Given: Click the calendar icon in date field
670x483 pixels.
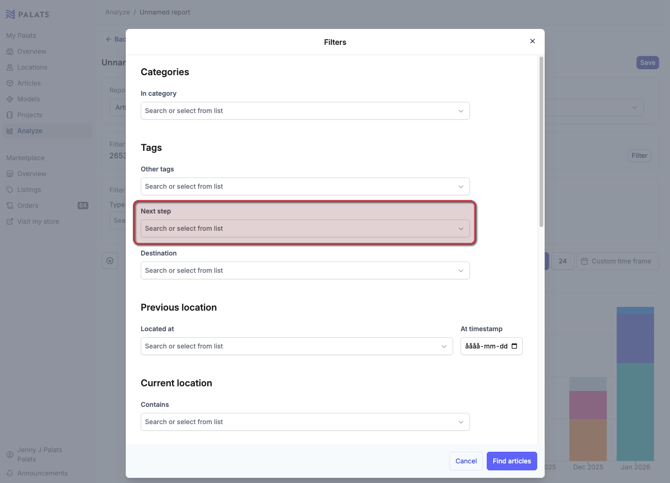Looking at the screenshot, I should pos(515,346).
